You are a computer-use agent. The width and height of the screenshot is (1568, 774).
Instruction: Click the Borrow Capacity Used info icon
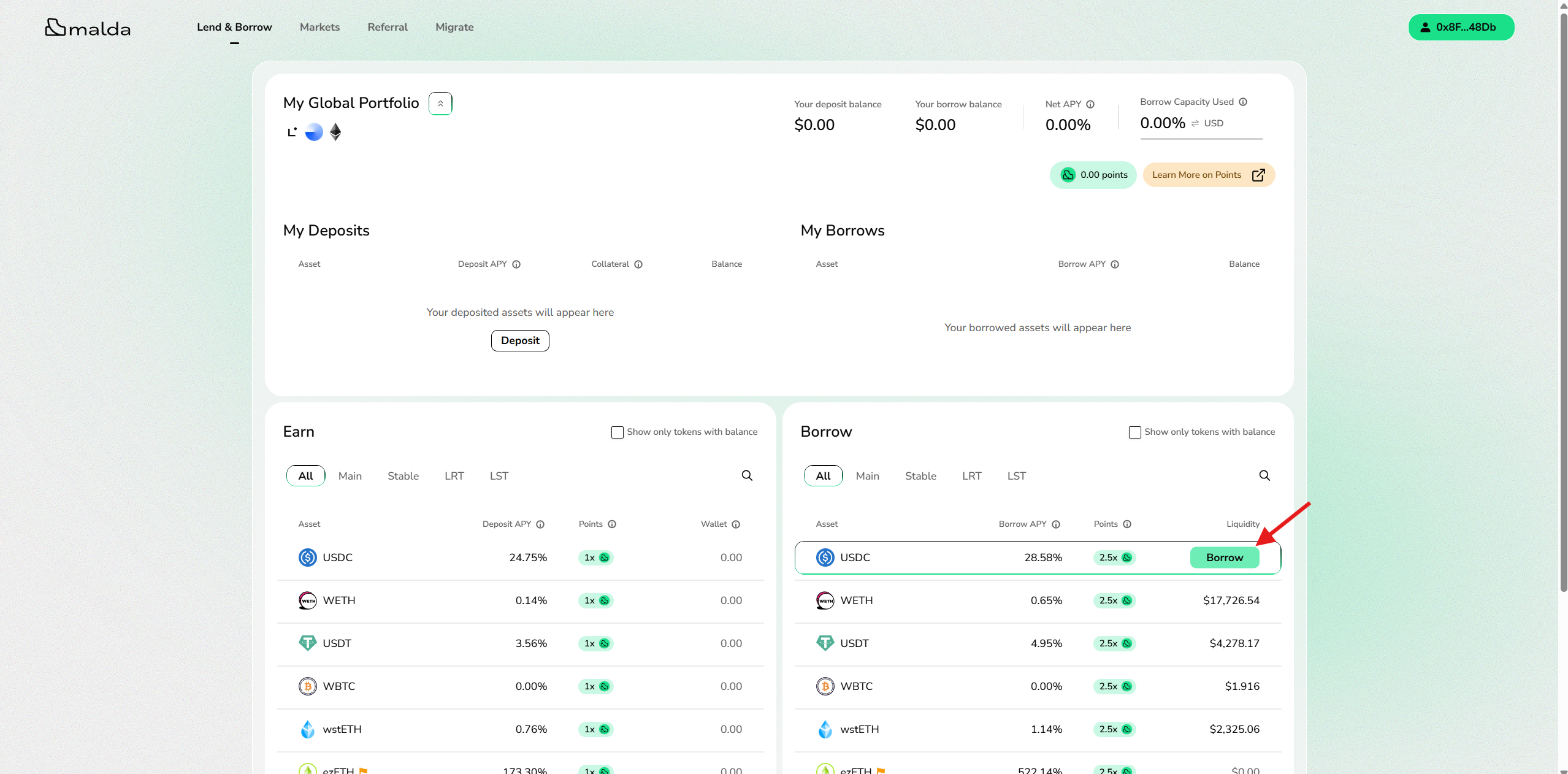pos(1243,102)
